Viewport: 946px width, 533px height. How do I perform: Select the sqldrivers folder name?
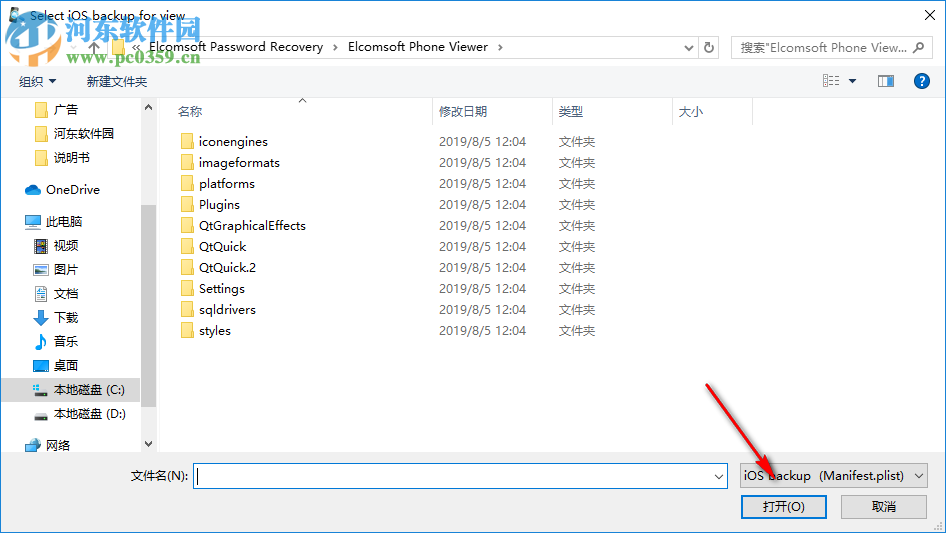[227, 310]
